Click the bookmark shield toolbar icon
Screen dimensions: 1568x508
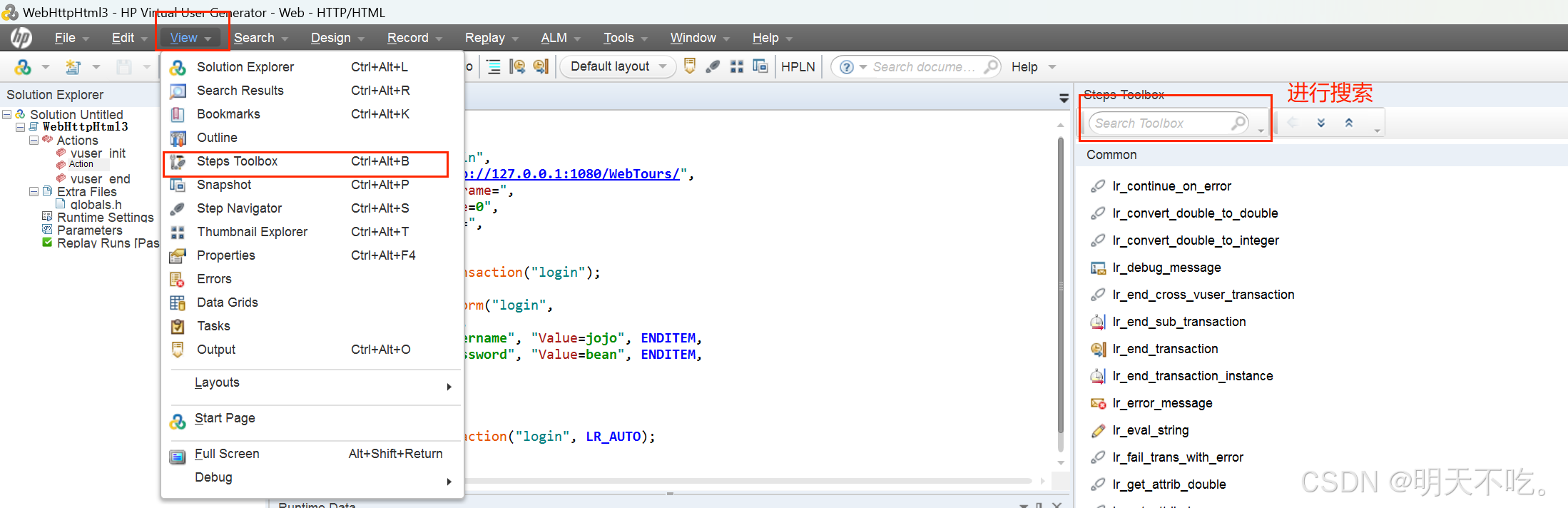[x=690, y=66]
